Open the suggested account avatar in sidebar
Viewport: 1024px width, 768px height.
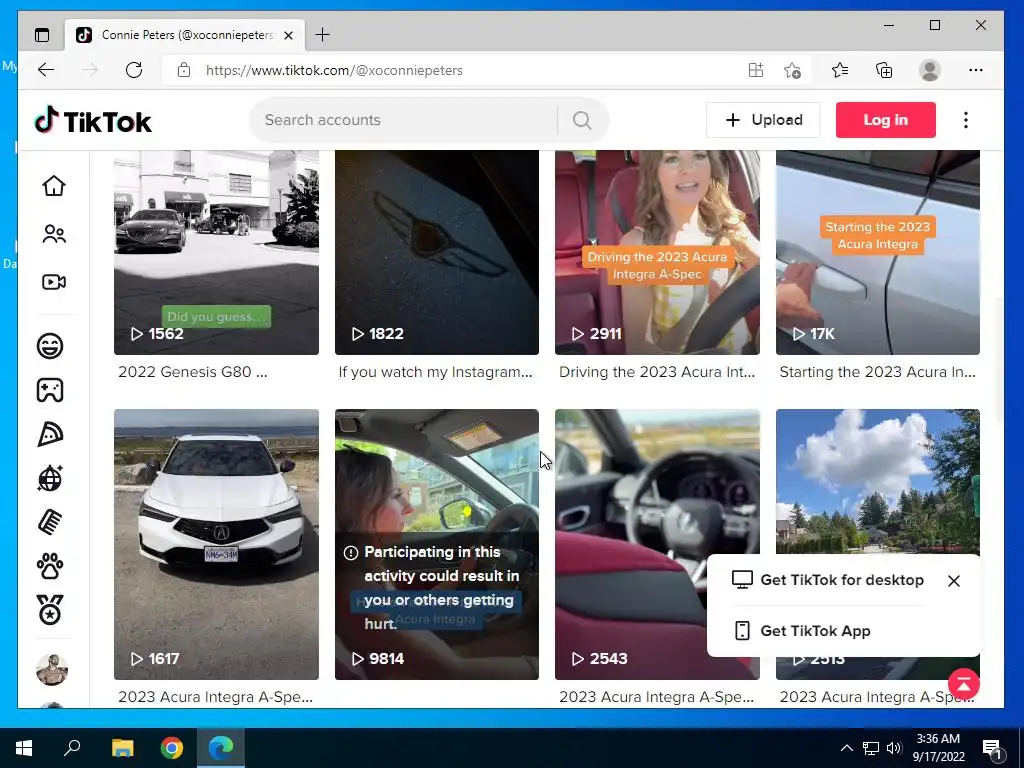(x=52, y=669)
